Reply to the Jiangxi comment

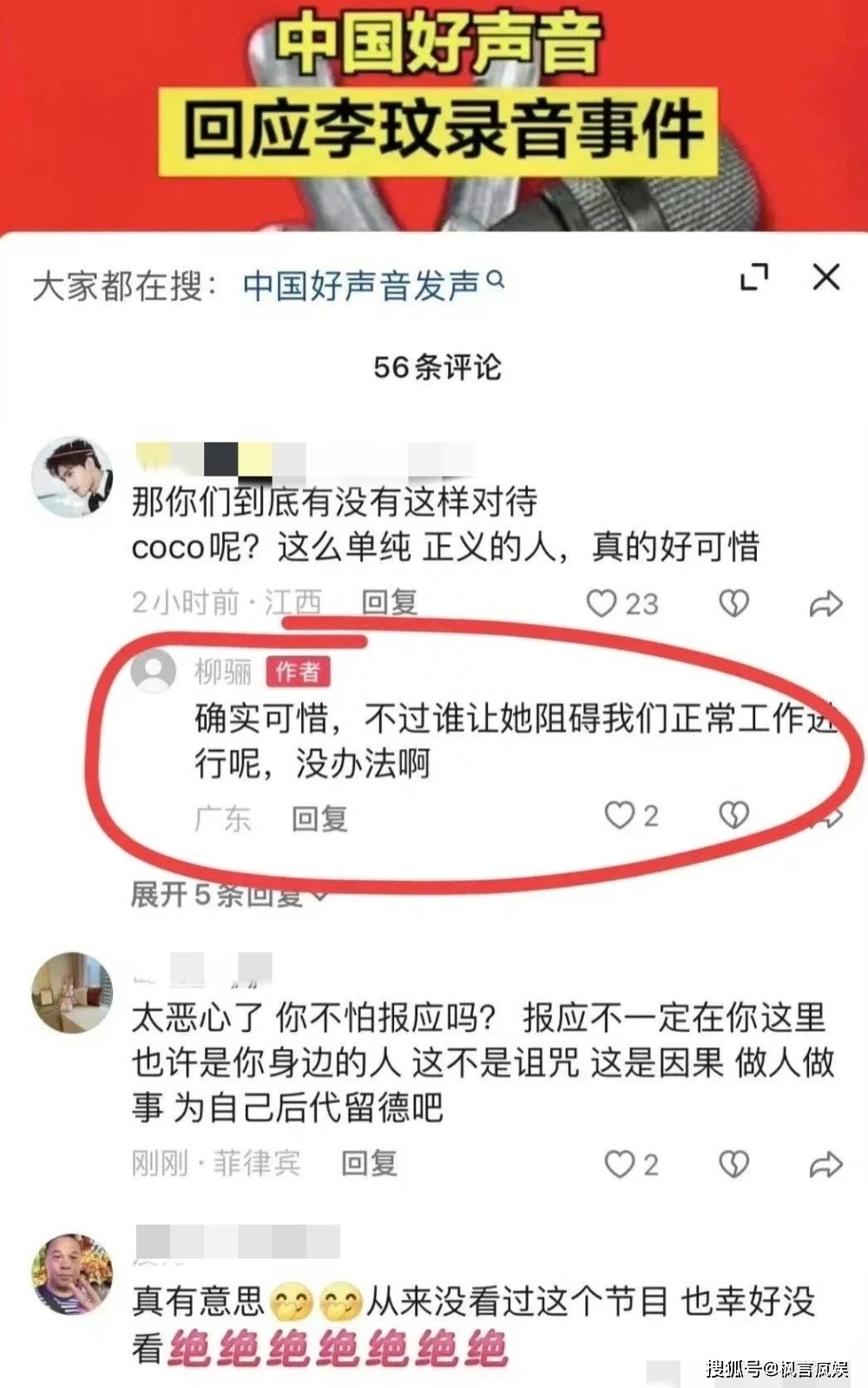tap(390, 602)
